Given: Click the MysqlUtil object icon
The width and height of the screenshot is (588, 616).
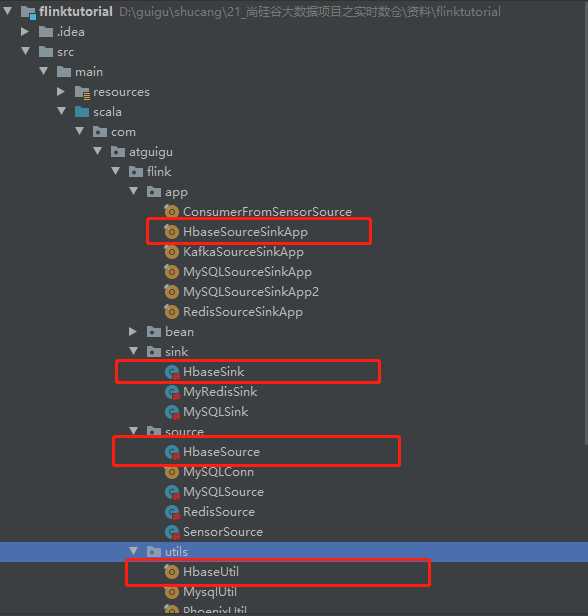Looking at the screenshot, I should (172, 592).
